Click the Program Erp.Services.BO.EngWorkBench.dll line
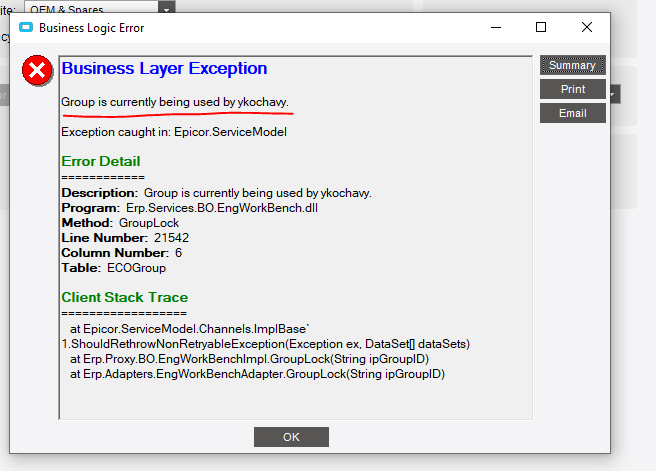This screenshot has height=471, width=656. point(190,208)
